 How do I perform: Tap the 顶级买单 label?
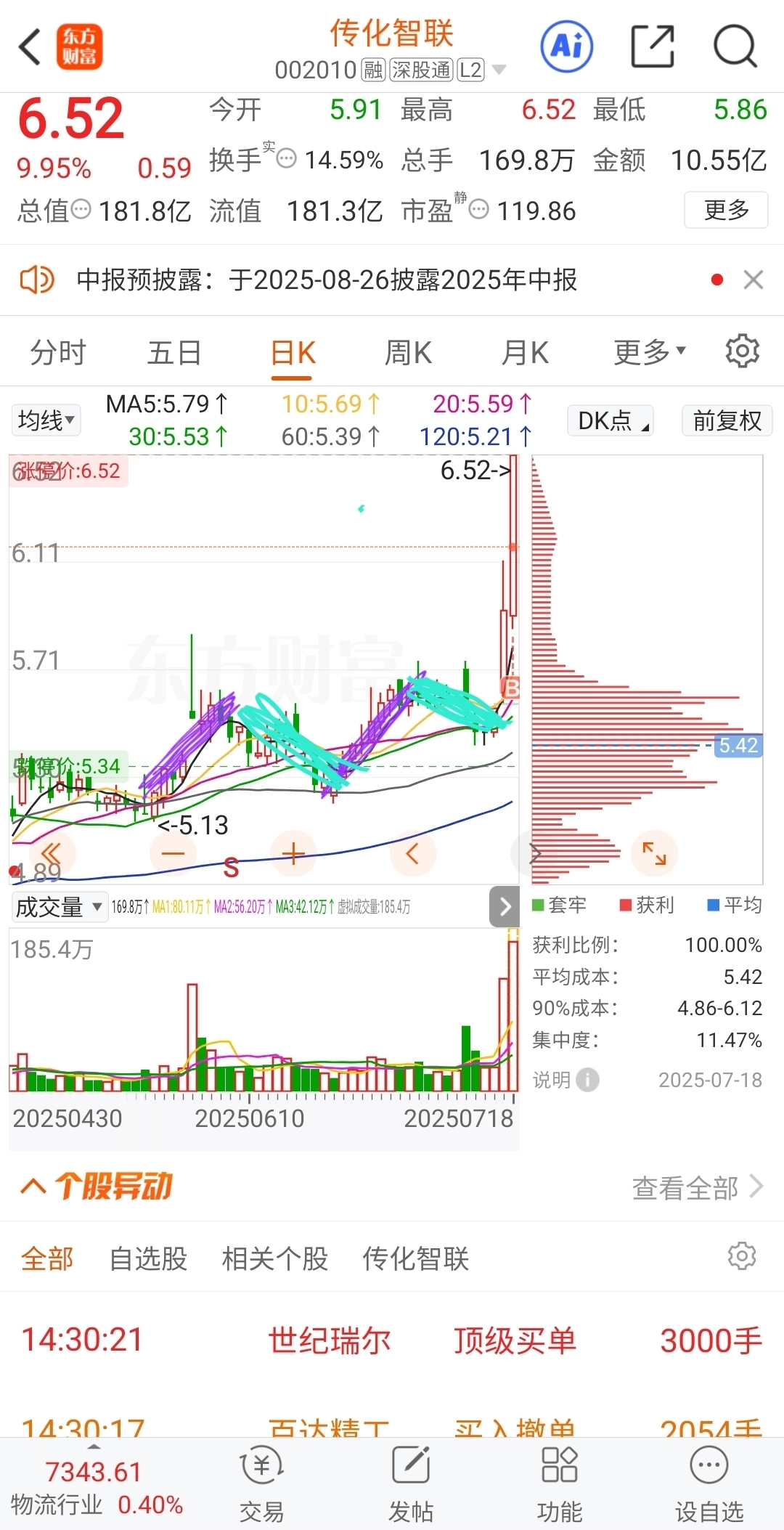point(515,1340)
